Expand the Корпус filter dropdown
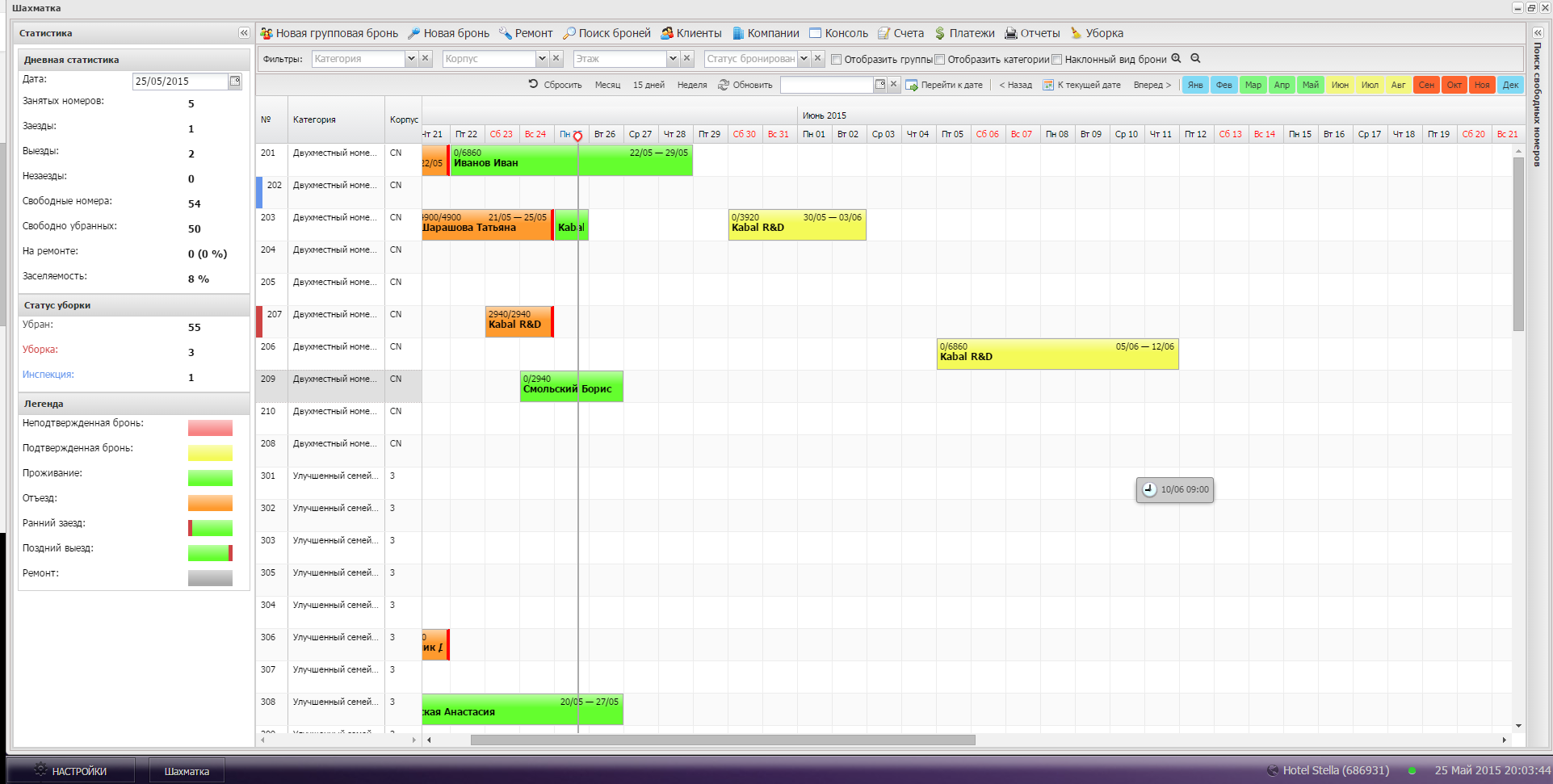The image size is (1553, 784). (x=542, y=59)
